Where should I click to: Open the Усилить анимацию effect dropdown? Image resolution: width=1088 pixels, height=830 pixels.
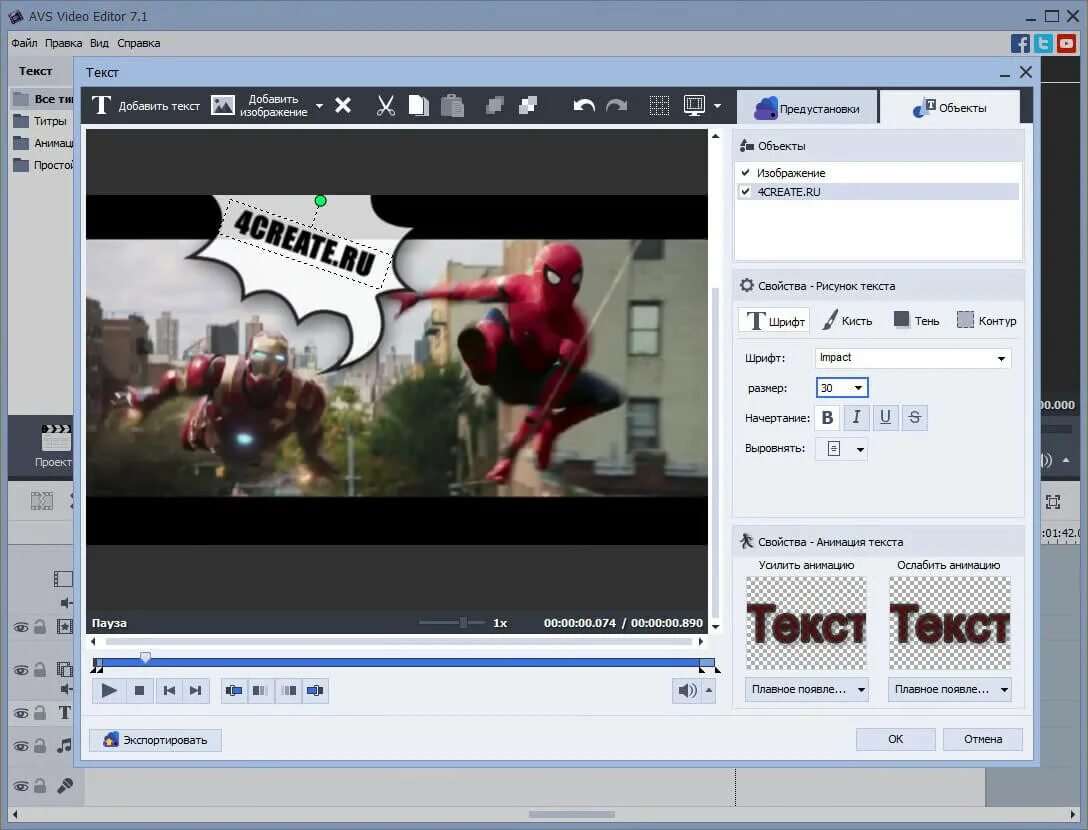807,690
